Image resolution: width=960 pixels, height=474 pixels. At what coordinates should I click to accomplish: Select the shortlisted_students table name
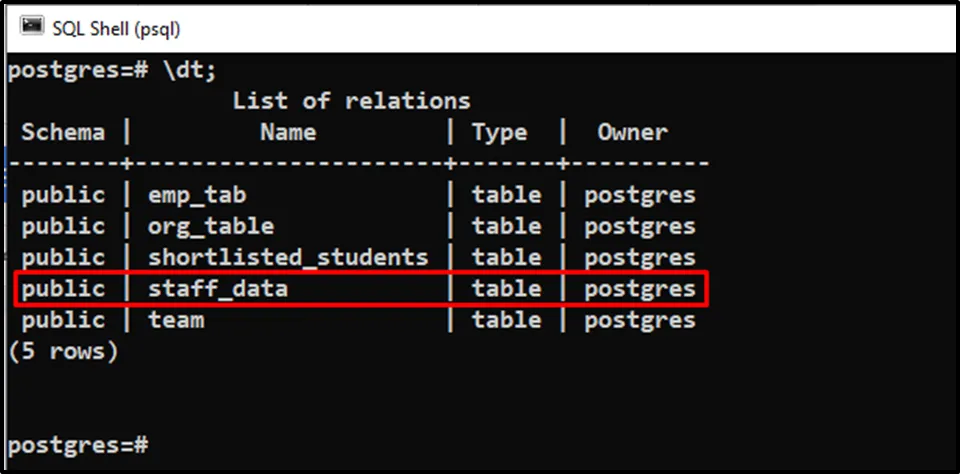coord(288,257)
